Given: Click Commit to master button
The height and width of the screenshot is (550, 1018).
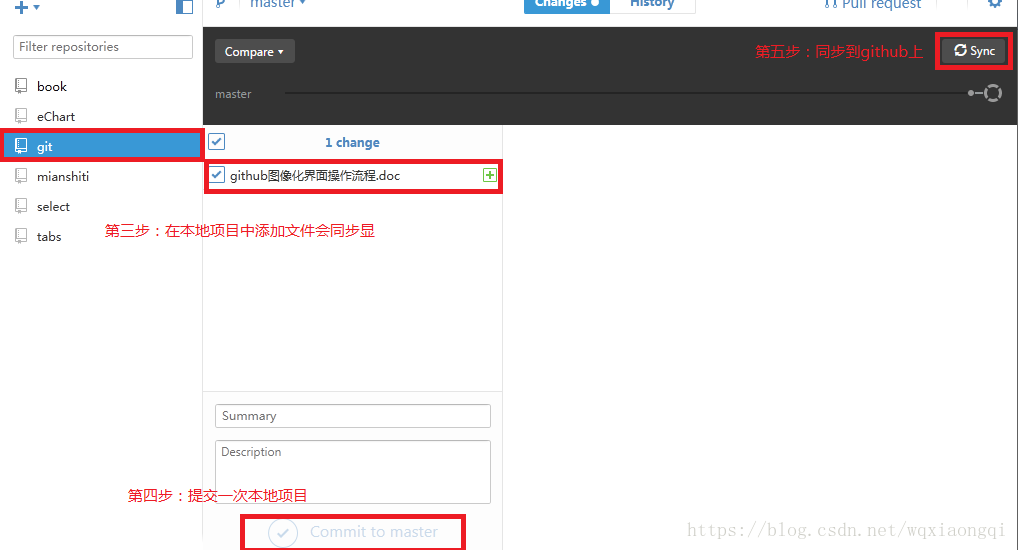Looking at the screenshot, I should click(353, 532).
